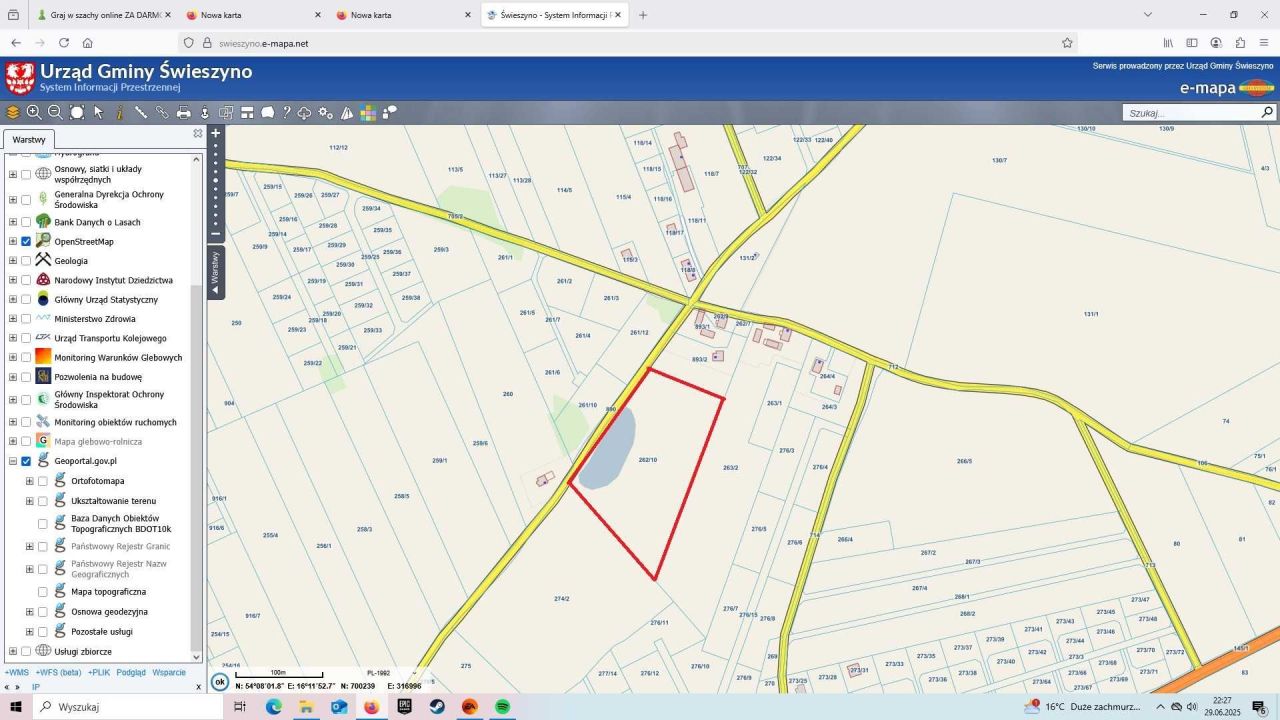
Task: Click the +PLIK link
Action: 99,673
